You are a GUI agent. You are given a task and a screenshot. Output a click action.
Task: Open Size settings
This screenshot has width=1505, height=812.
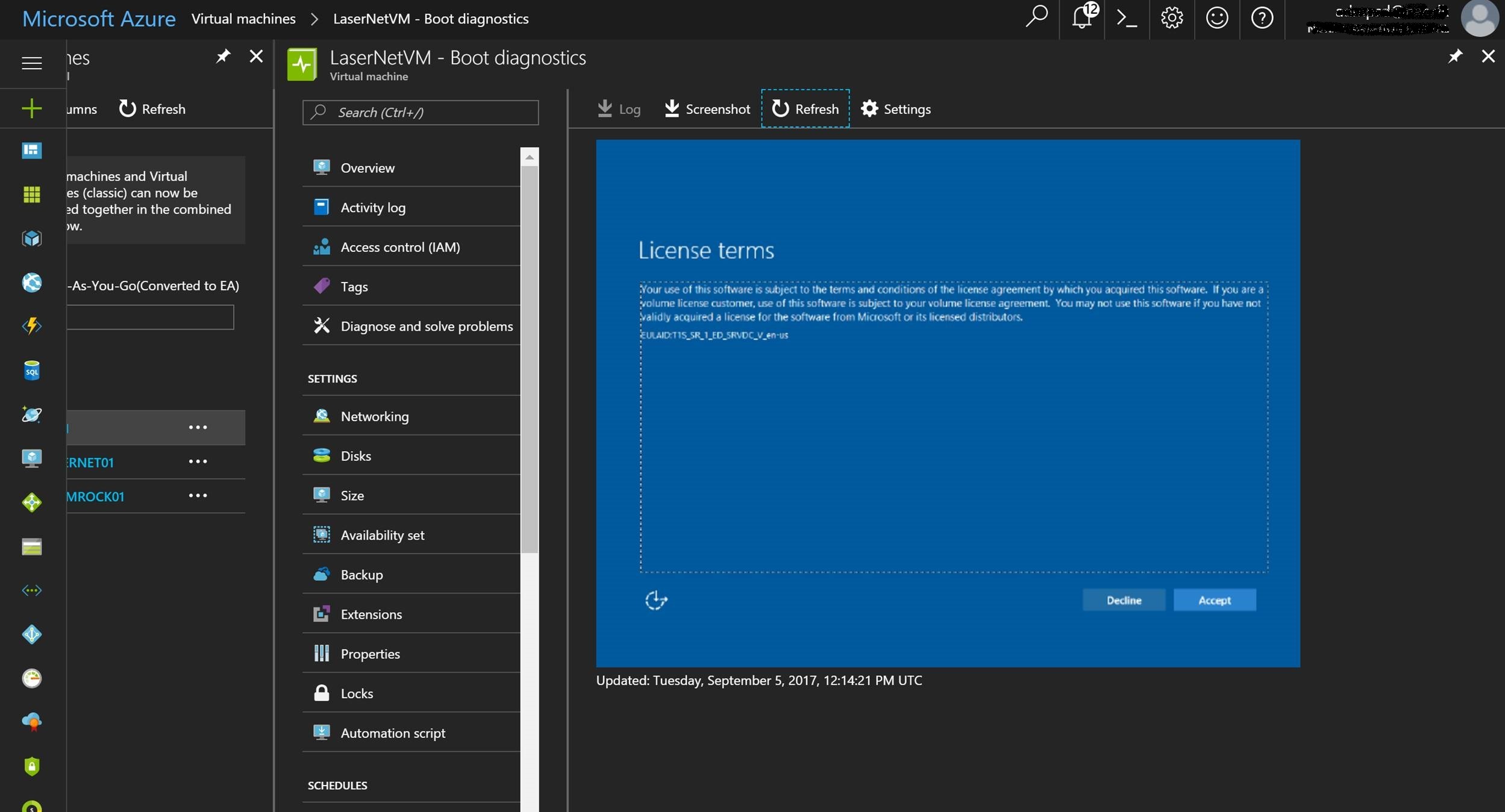pos(411,495)
